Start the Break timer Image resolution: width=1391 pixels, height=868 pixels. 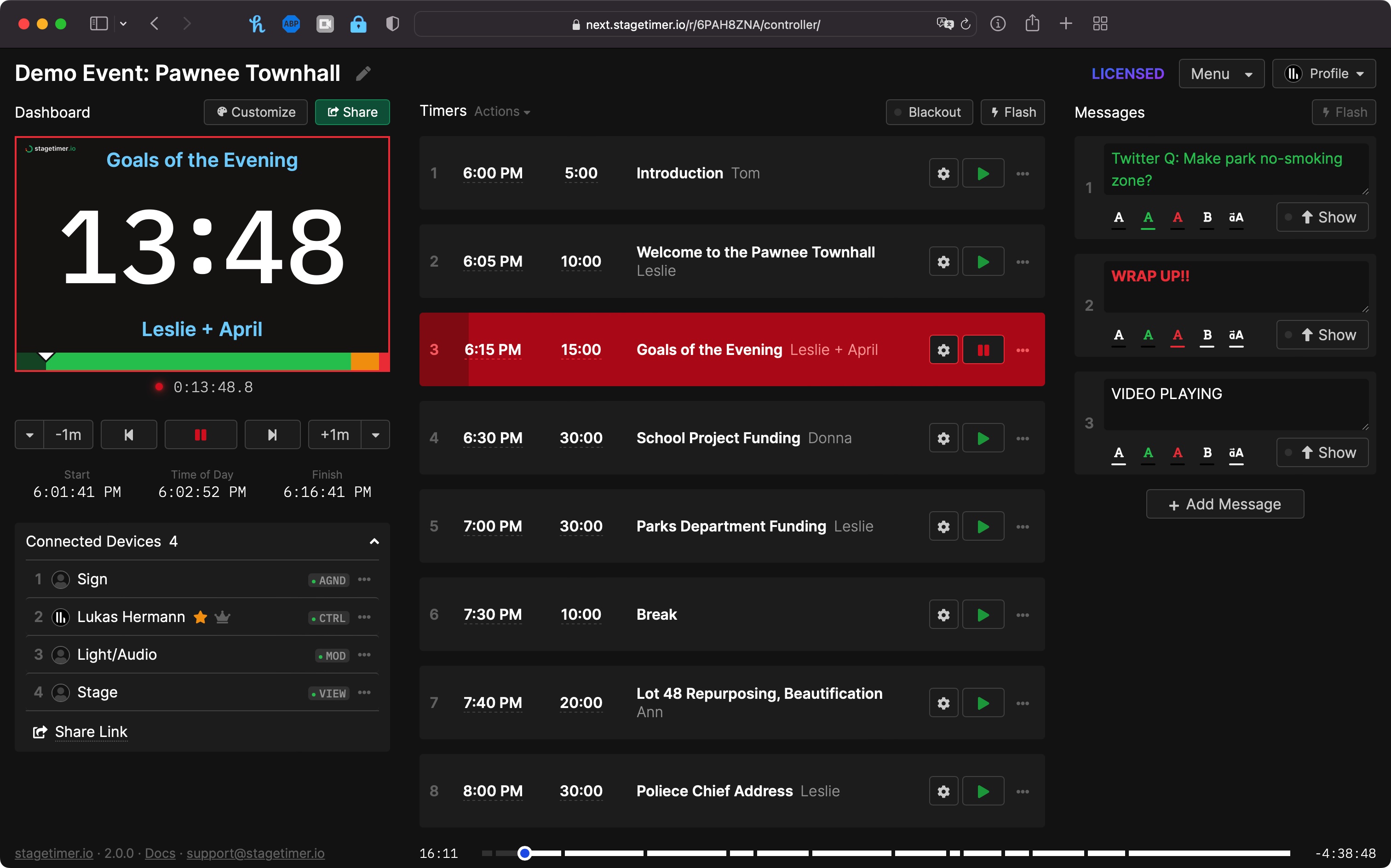983,615
